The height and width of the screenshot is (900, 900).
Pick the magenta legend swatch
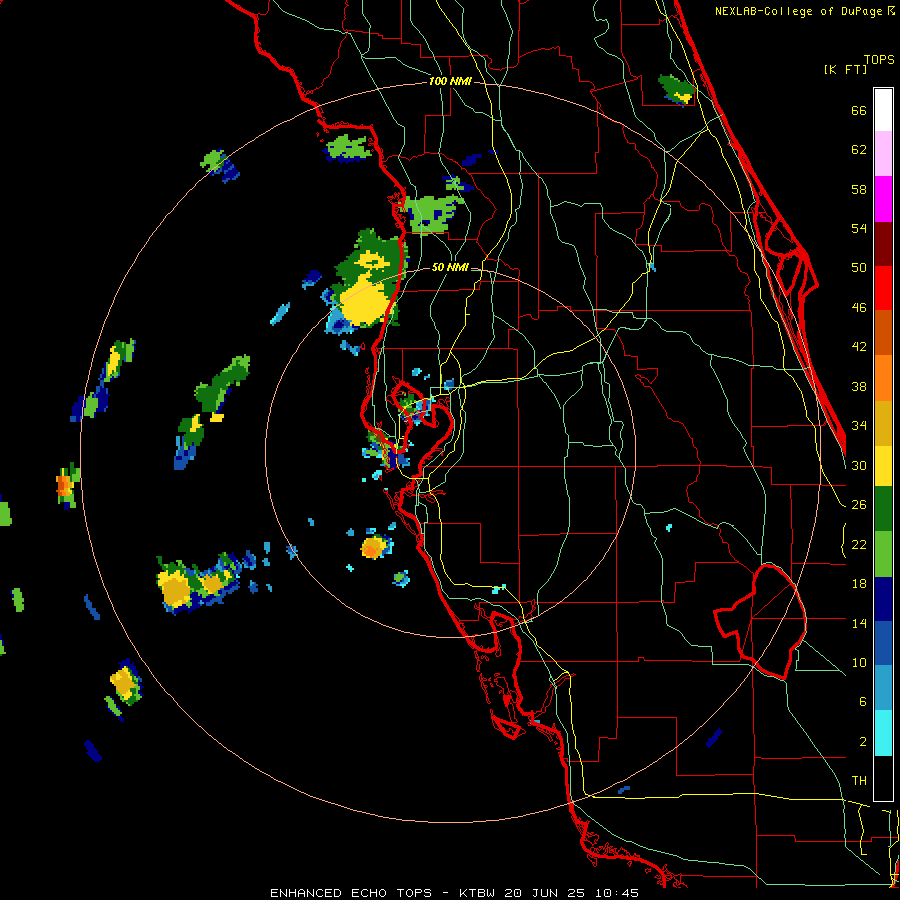(x=883, y=199)
